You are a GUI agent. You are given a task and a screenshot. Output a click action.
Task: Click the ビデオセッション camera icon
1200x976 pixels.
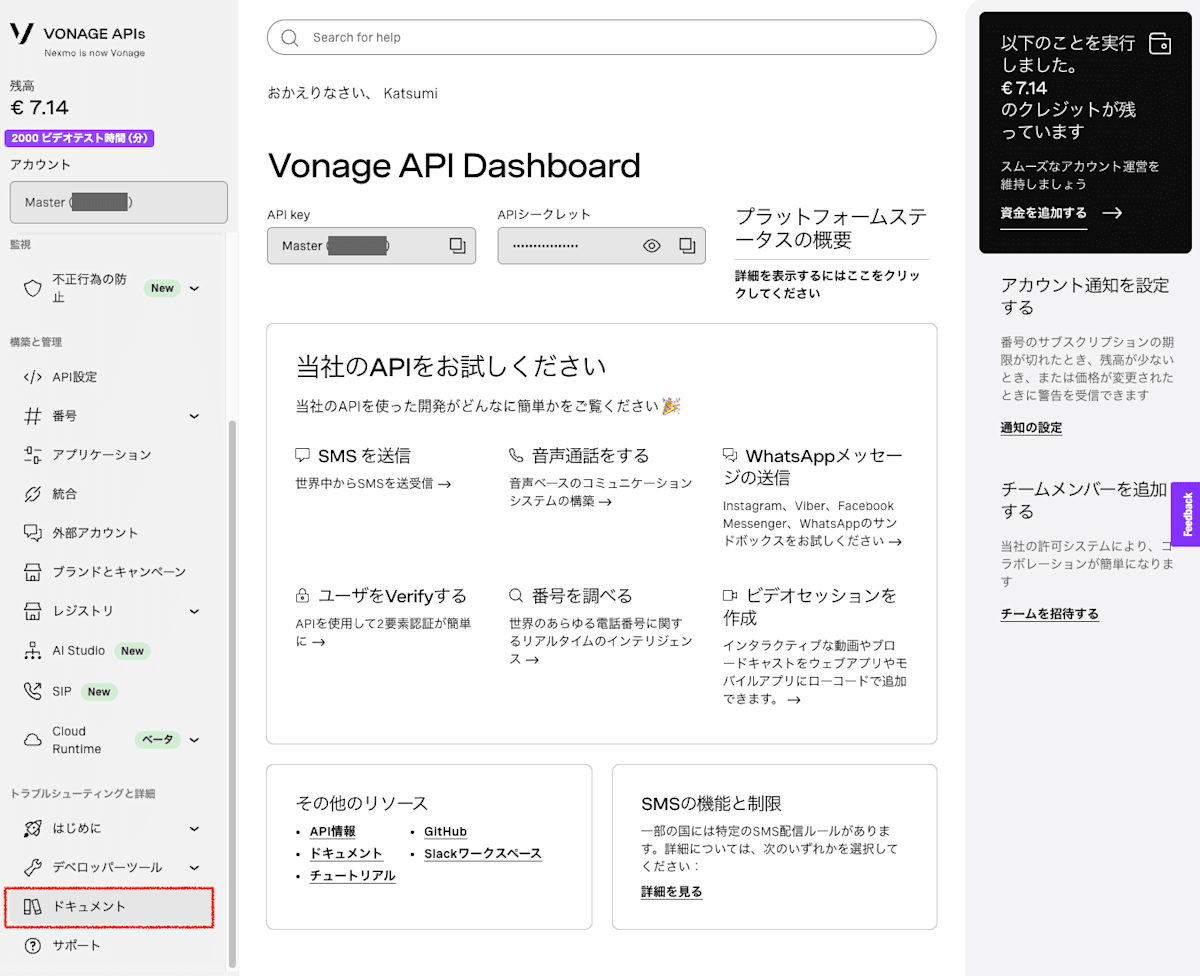730,596
